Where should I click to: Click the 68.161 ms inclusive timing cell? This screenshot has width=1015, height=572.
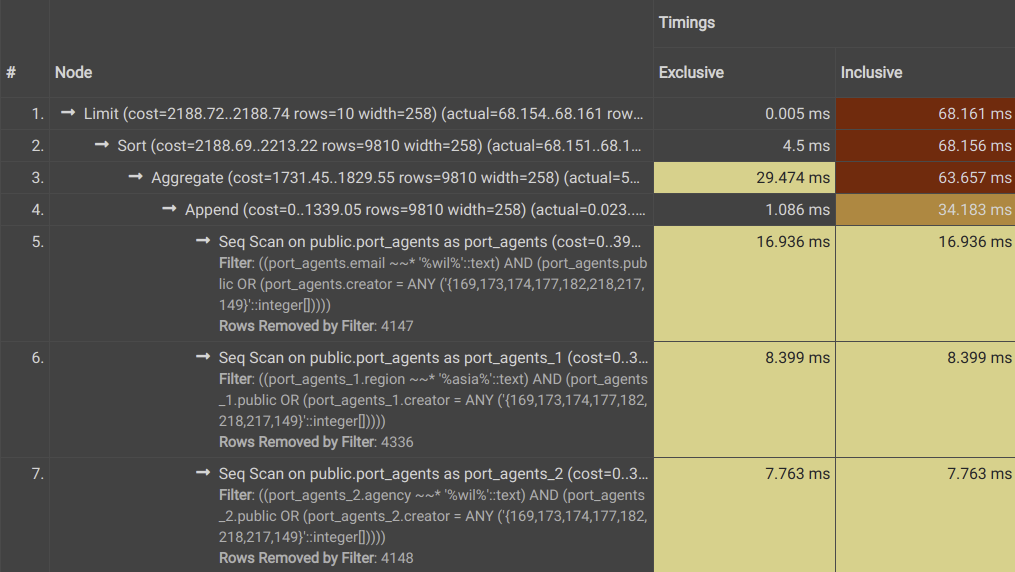tap(925, 114)
